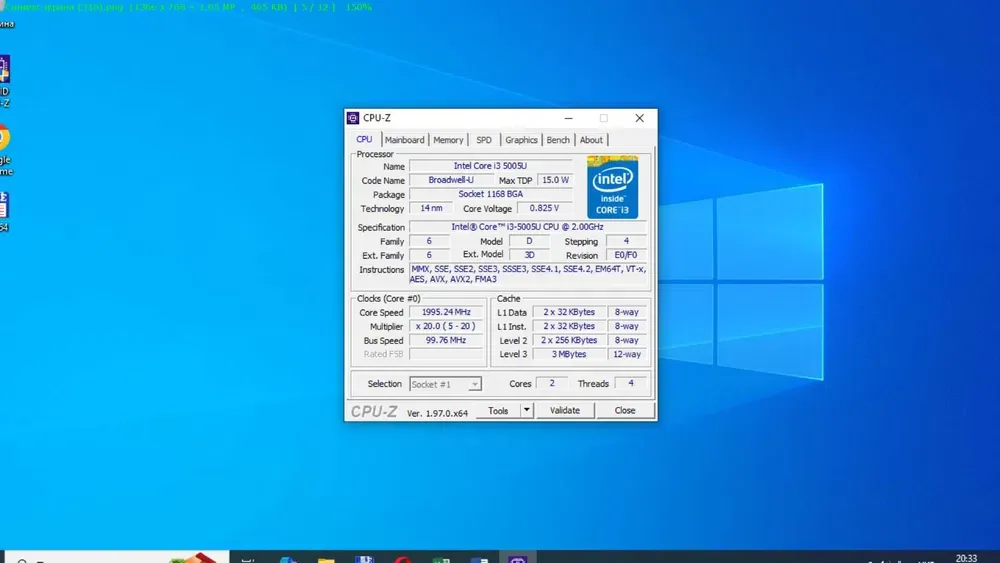Click L1 Inst. cache size value
This screenshot has height=563, width=1000.
(569, 326)
